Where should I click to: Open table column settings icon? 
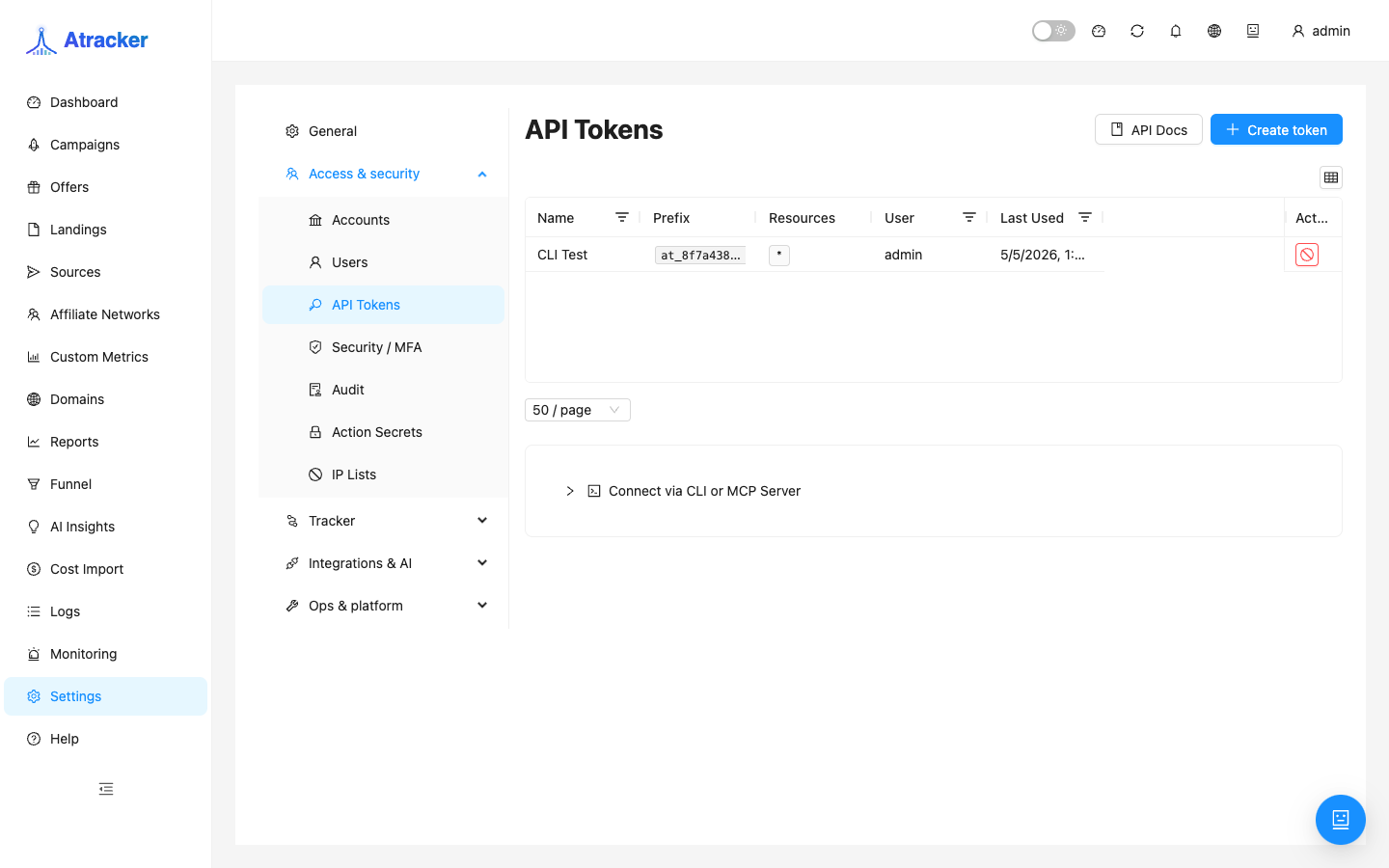[x=1331, y=177]
